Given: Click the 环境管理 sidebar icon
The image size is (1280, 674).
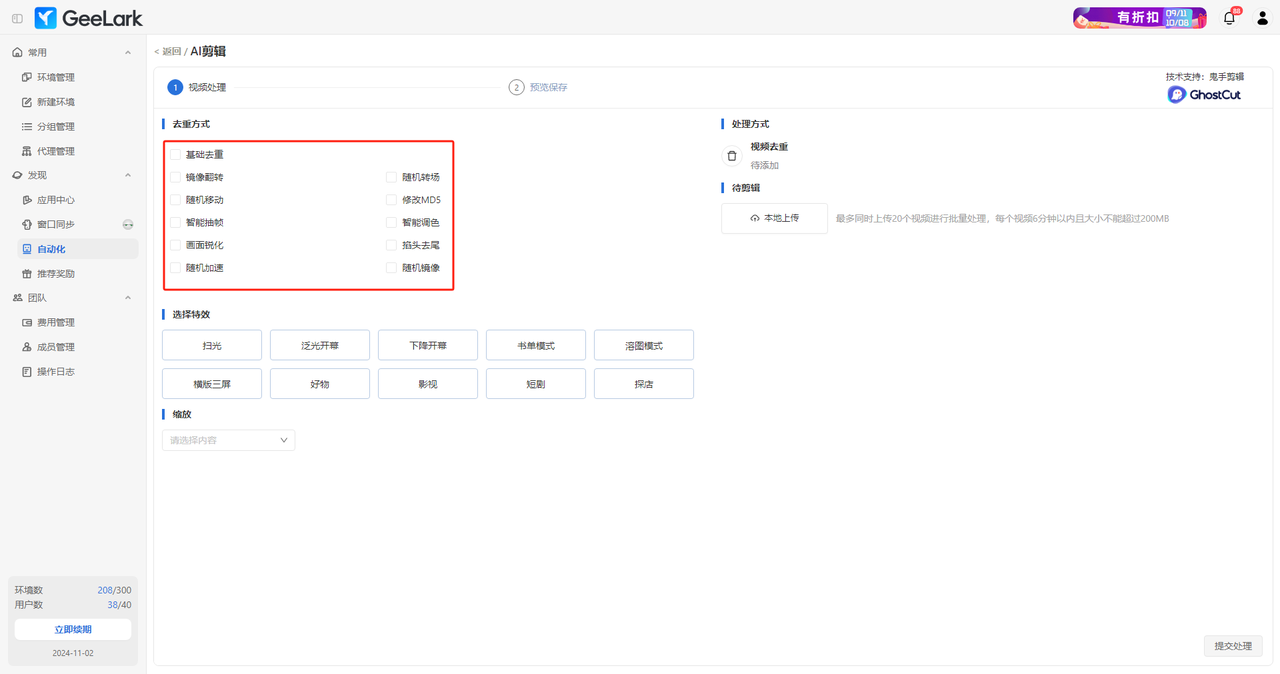Looking at the screenshot, I should coord(27,77).
